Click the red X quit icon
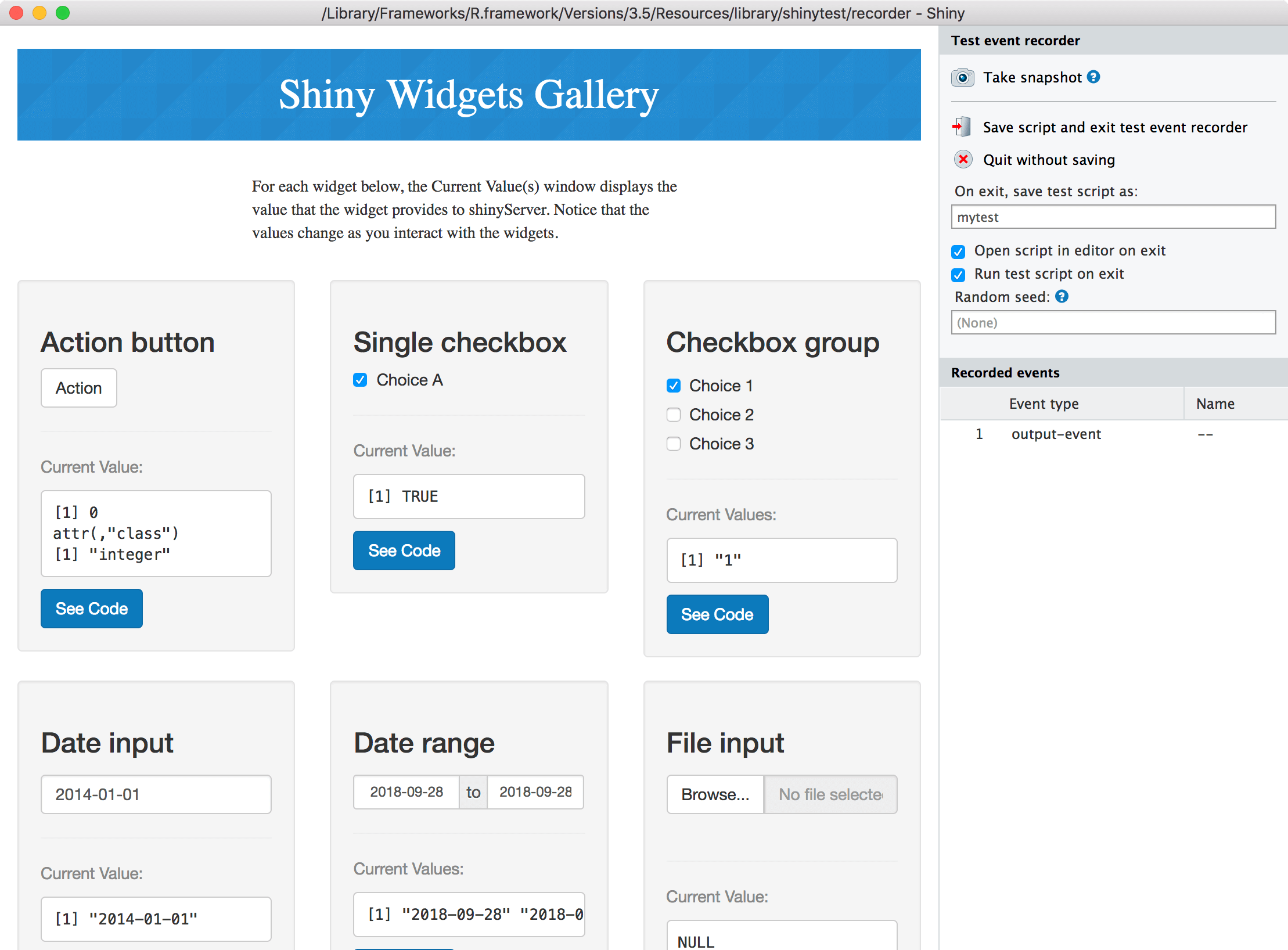Viewport: 1288px width, 950px height. pos(963,159)
